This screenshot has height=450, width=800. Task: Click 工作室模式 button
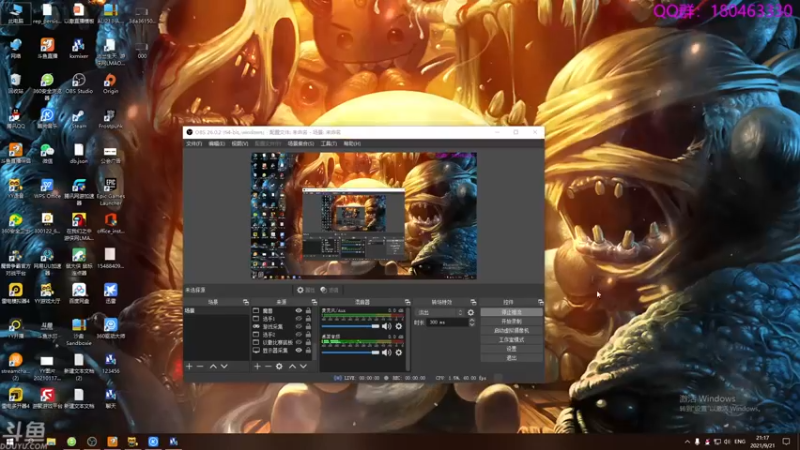coord(512,340)
